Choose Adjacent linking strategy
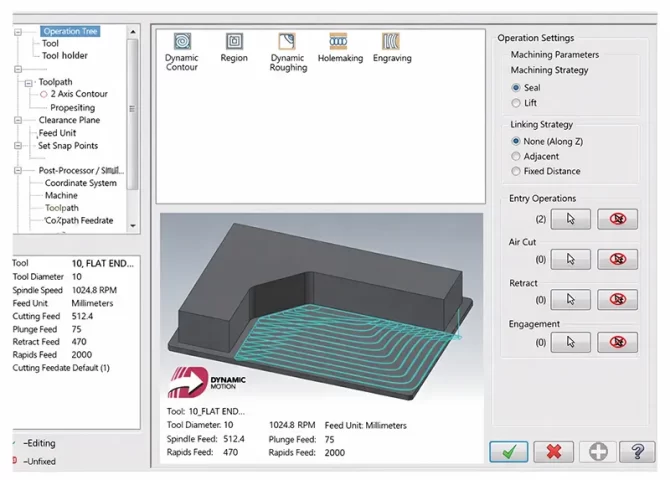Image resolution: width=670 pixels, height=480 pixels. point(516,156)
